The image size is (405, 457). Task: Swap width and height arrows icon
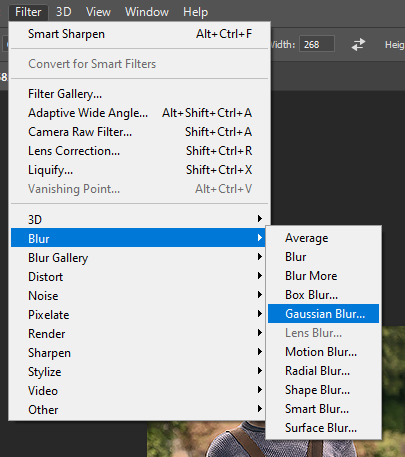pyautogui.click(x=358, y=44)
